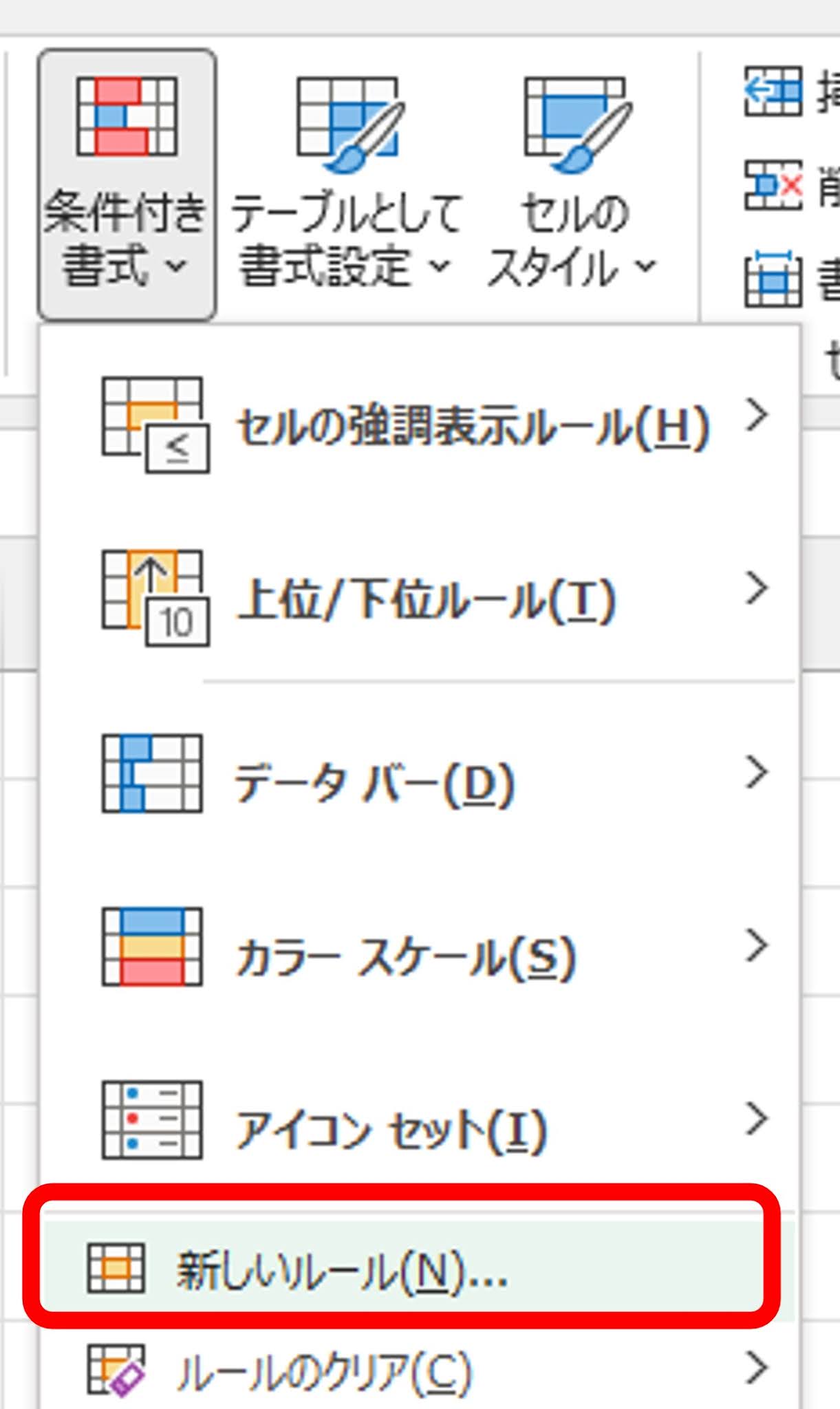Expand データ バー submenu arrow
Viewport: 840px width, 1409px height.
756,773
